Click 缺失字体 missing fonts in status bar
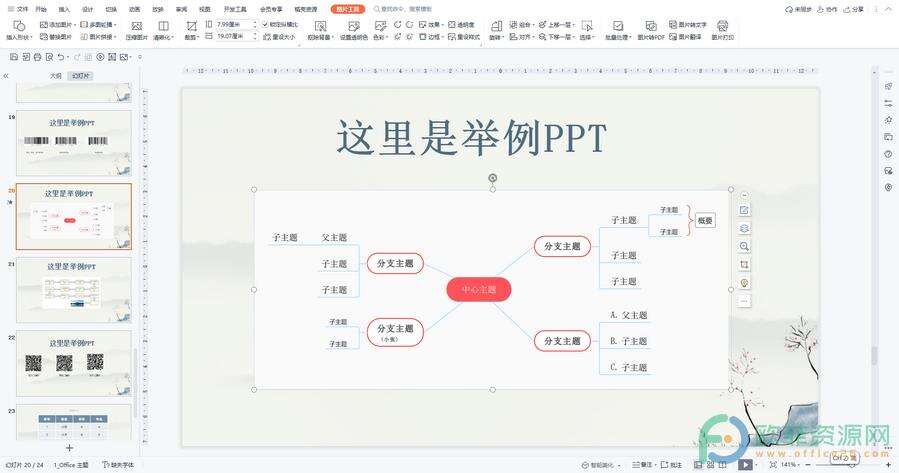This screenshot has height=473, width=899. coord(118,464)
